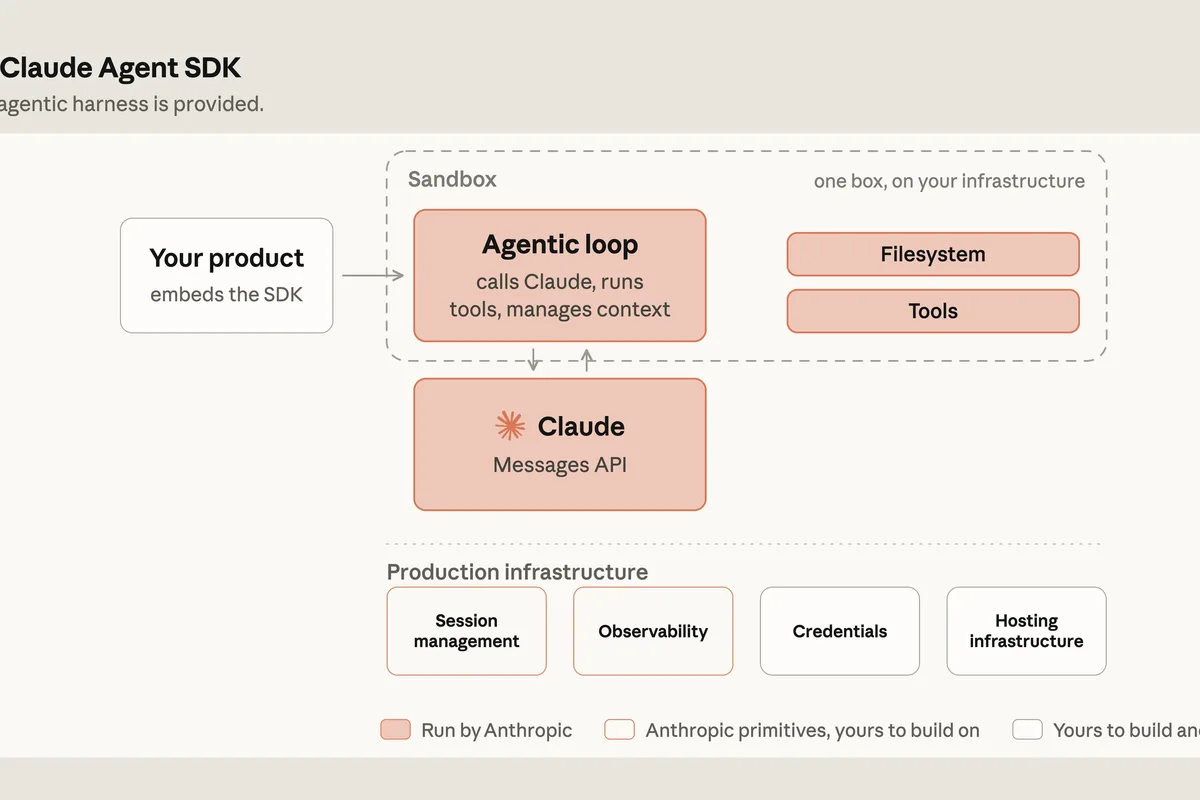Click the Yours to build legend swatch
Image resolution: width=1200 pixels, height=800 pixels.
[x=1028, y=730]
